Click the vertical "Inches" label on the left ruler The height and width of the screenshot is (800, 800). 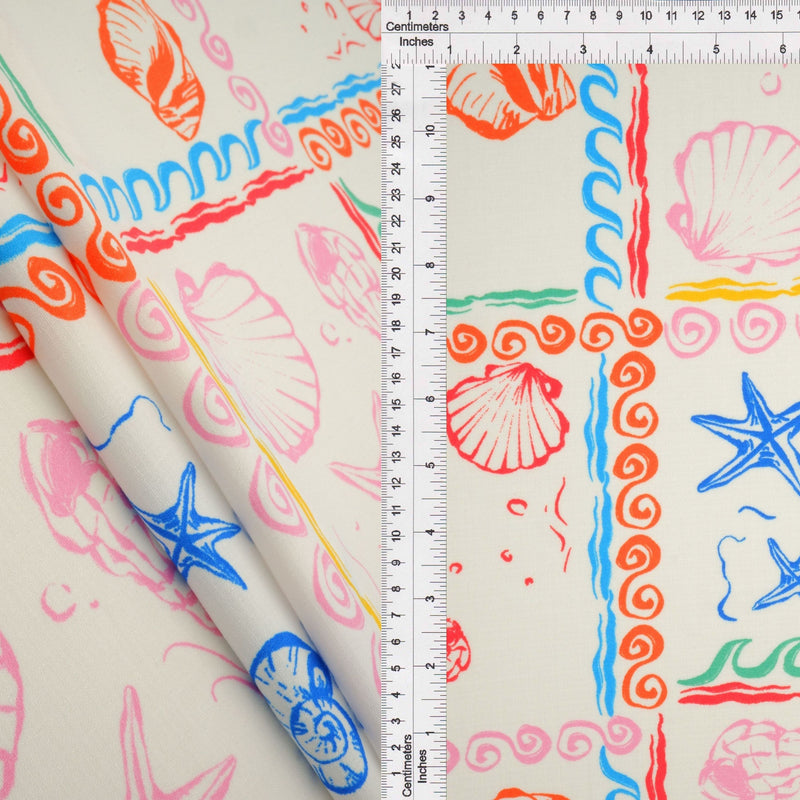422,766
